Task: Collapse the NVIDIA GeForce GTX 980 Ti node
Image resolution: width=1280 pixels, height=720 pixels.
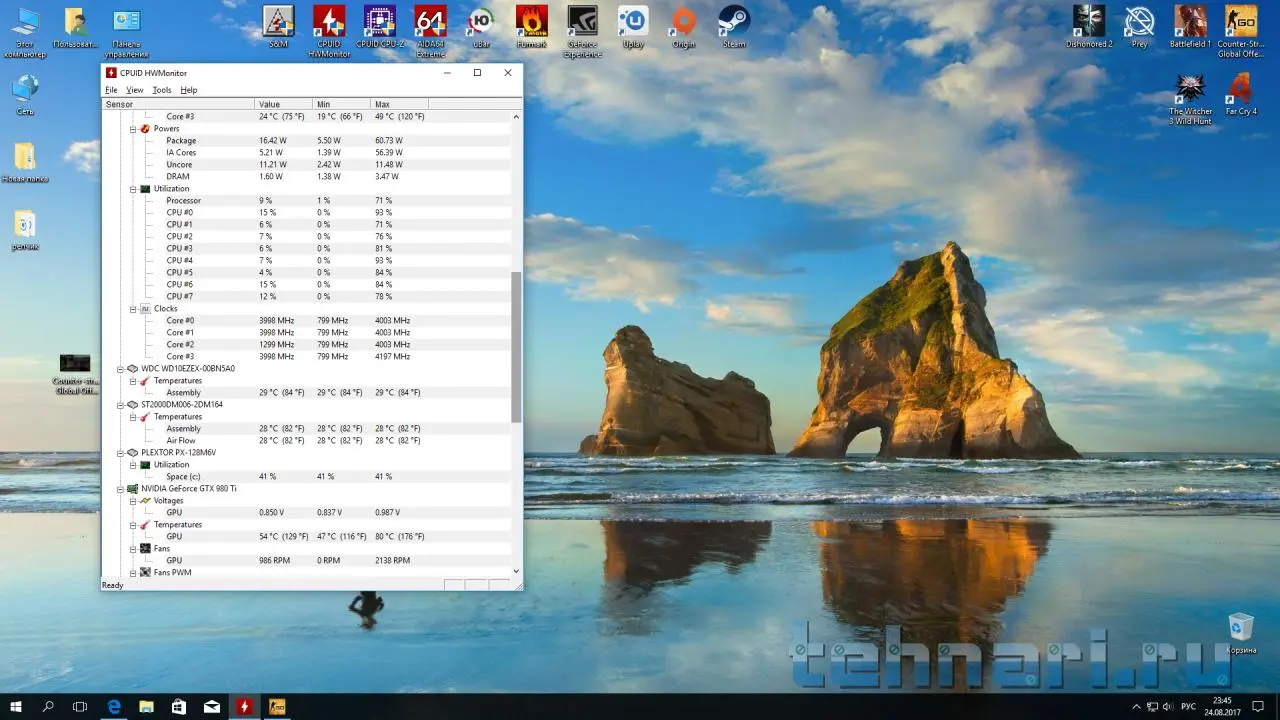Action: [x=121, y=489]
